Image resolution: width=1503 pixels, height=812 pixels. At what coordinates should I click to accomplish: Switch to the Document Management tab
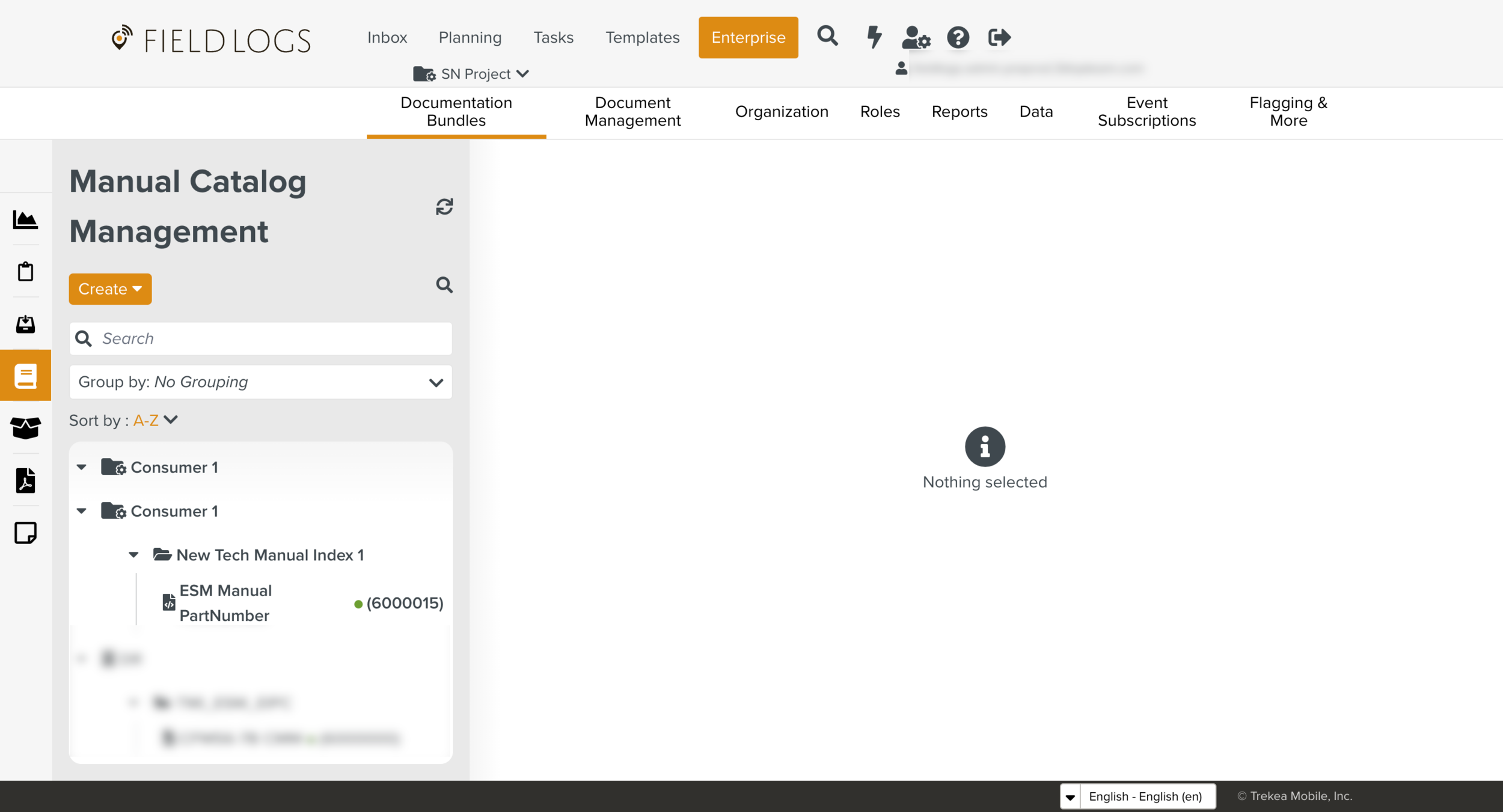point(632,112)
